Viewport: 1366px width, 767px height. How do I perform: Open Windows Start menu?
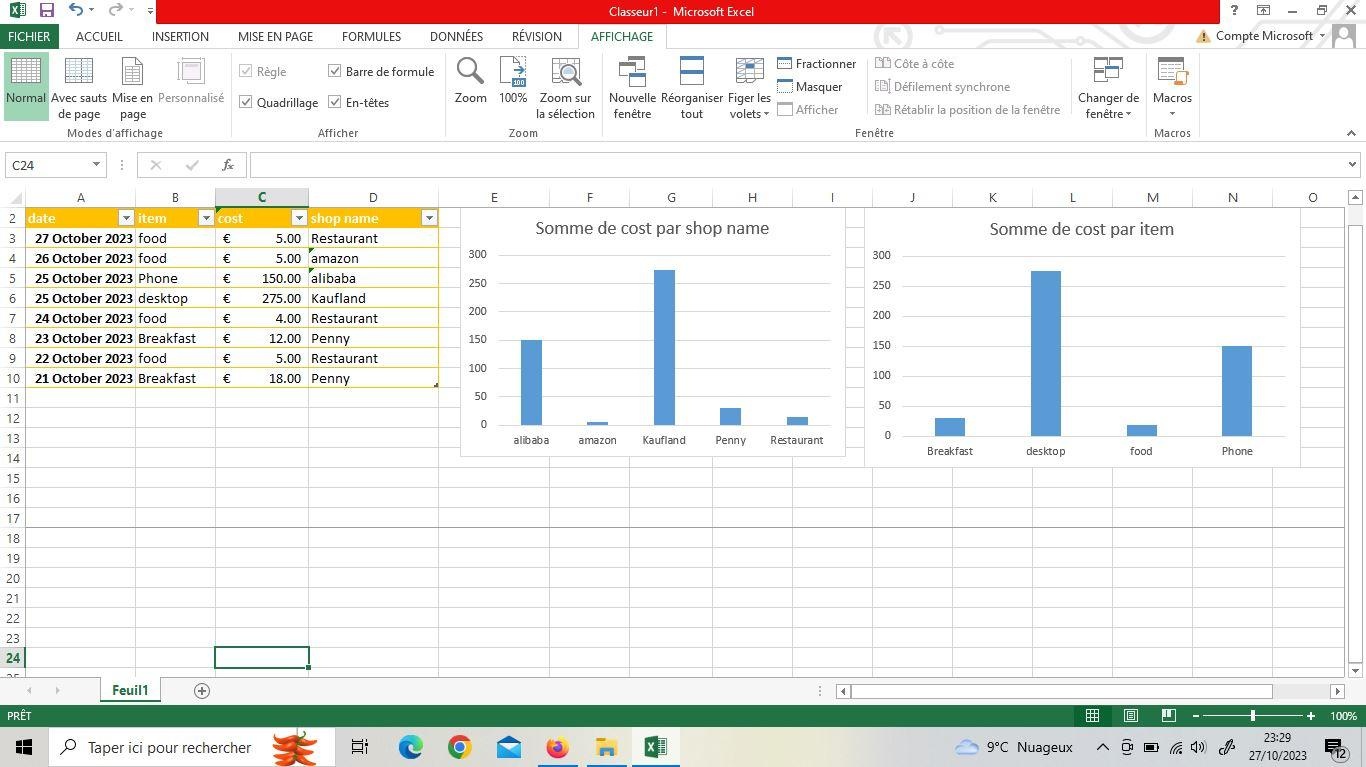click(x=23, y=747)
